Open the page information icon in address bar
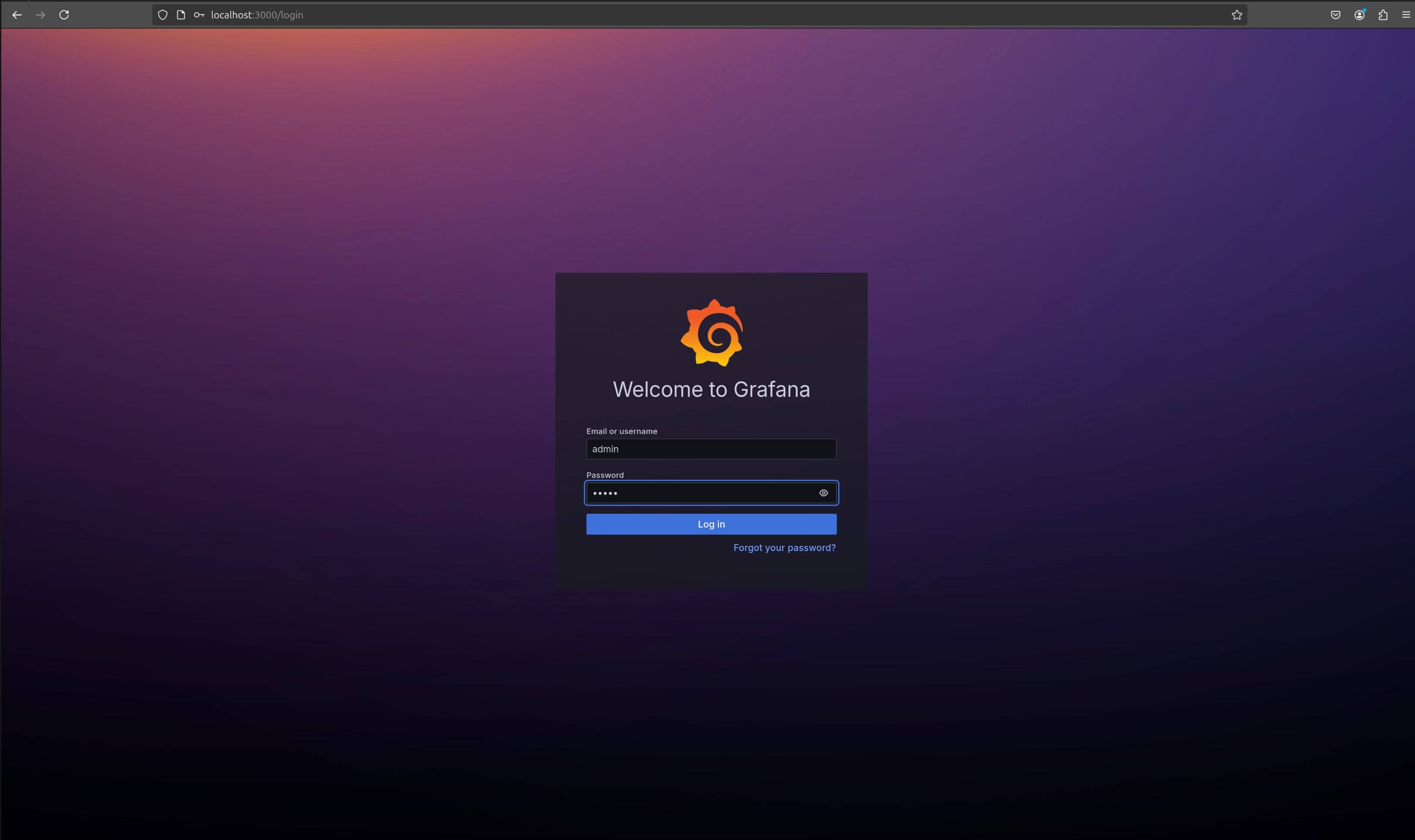This screenshot has height=840, width=1415. (x=180, y=15)
